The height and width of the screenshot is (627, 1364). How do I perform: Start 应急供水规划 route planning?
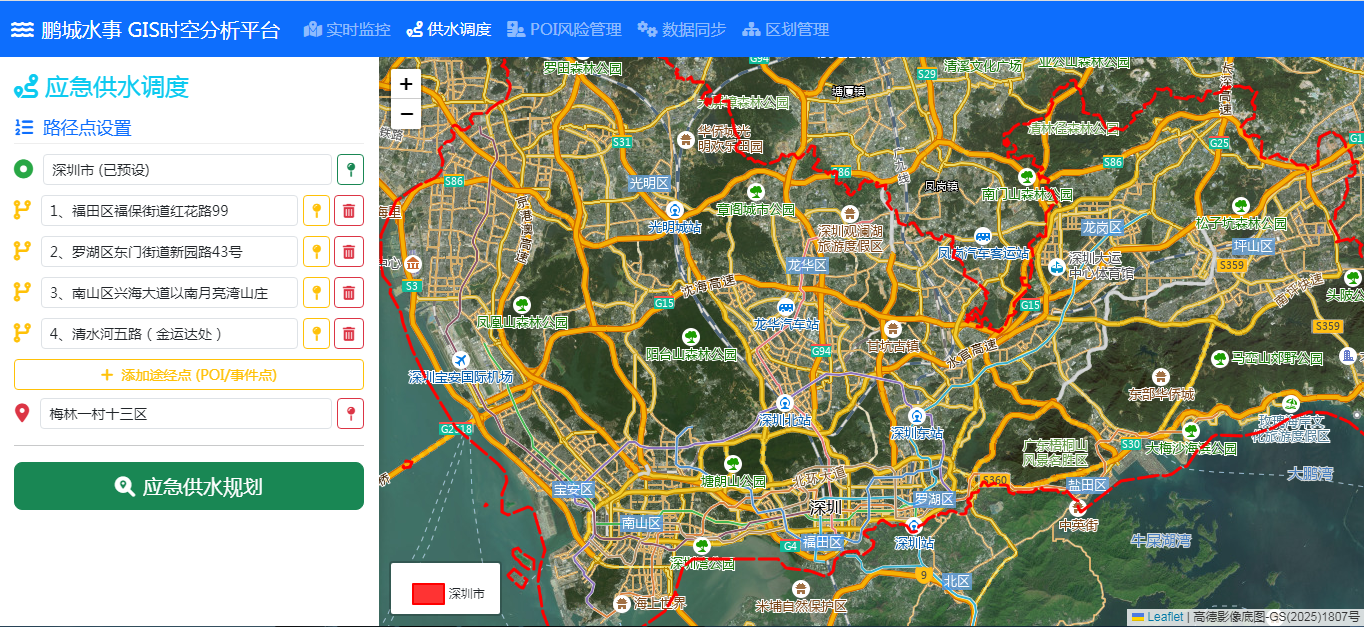point(189,487)
